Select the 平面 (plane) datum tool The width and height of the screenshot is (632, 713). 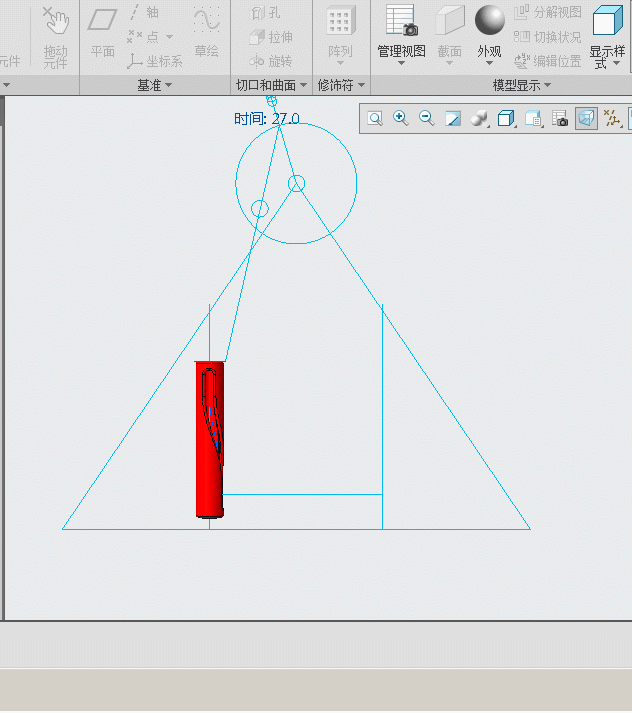click(x=102, y=34)
